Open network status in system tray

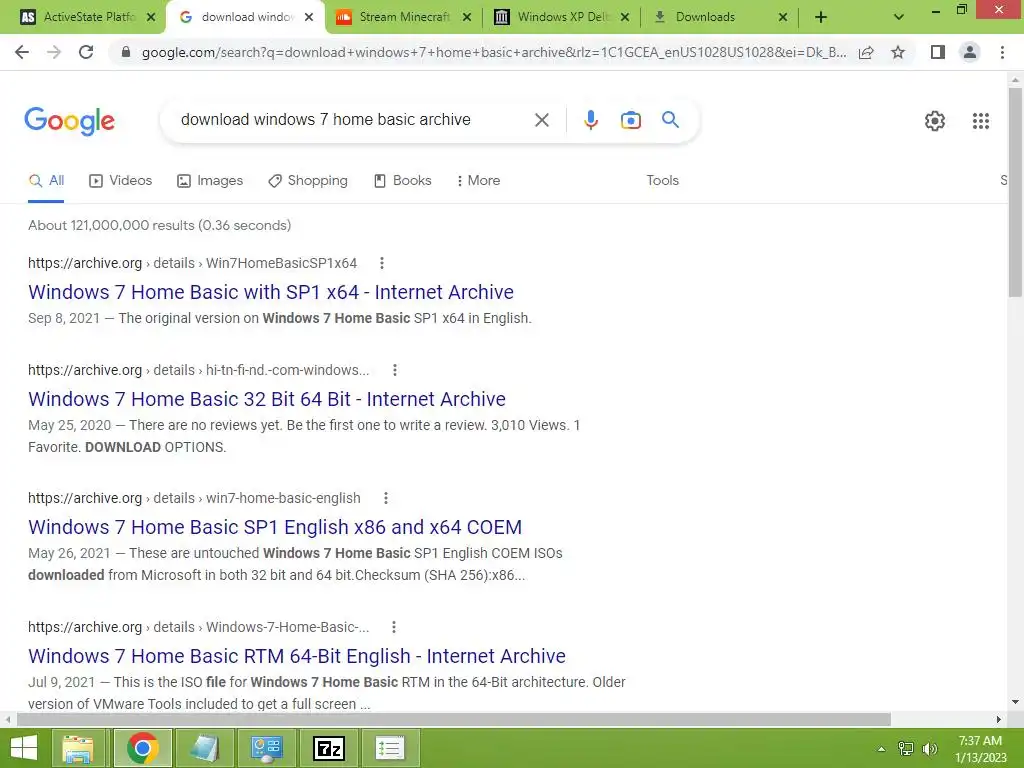(906, 749)
